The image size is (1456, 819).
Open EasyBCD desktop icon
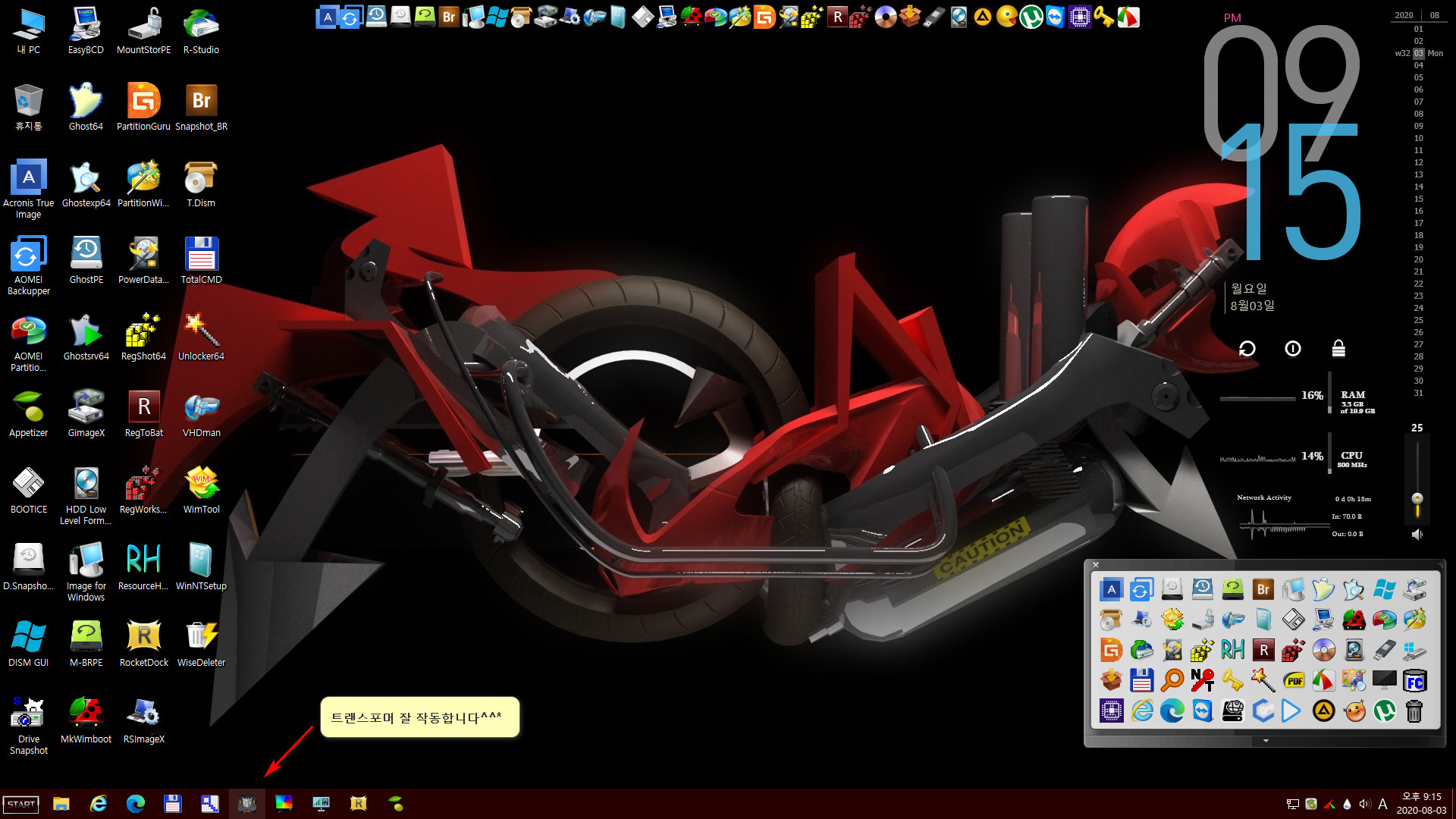click(86, 31)
